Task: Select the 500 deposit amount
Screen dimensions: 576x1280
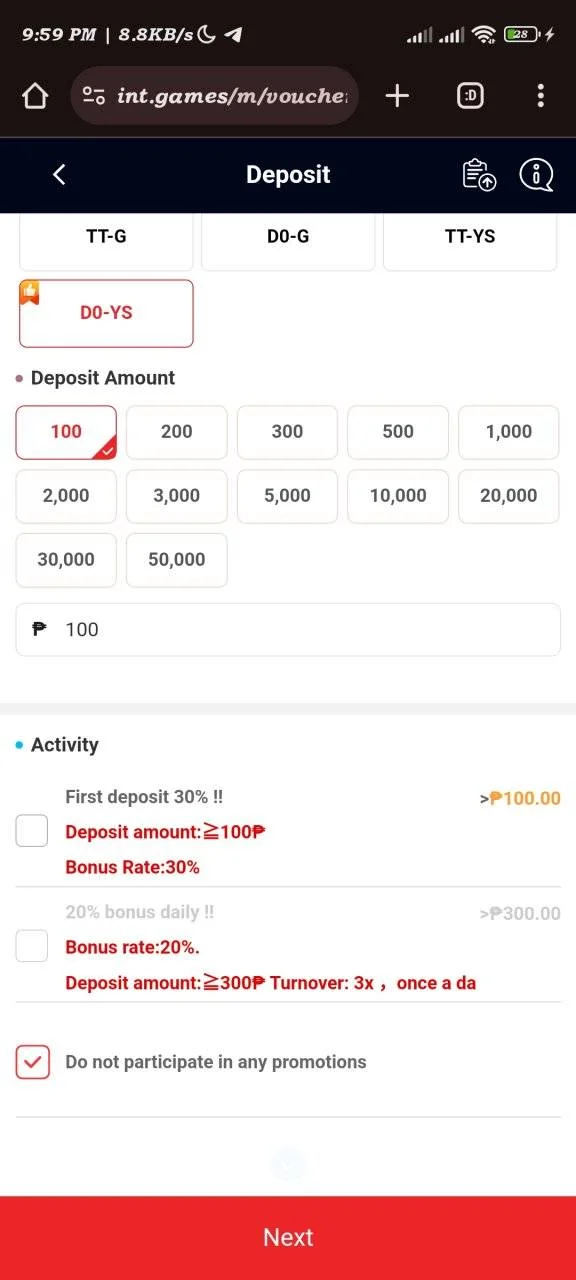Action: 398,432
